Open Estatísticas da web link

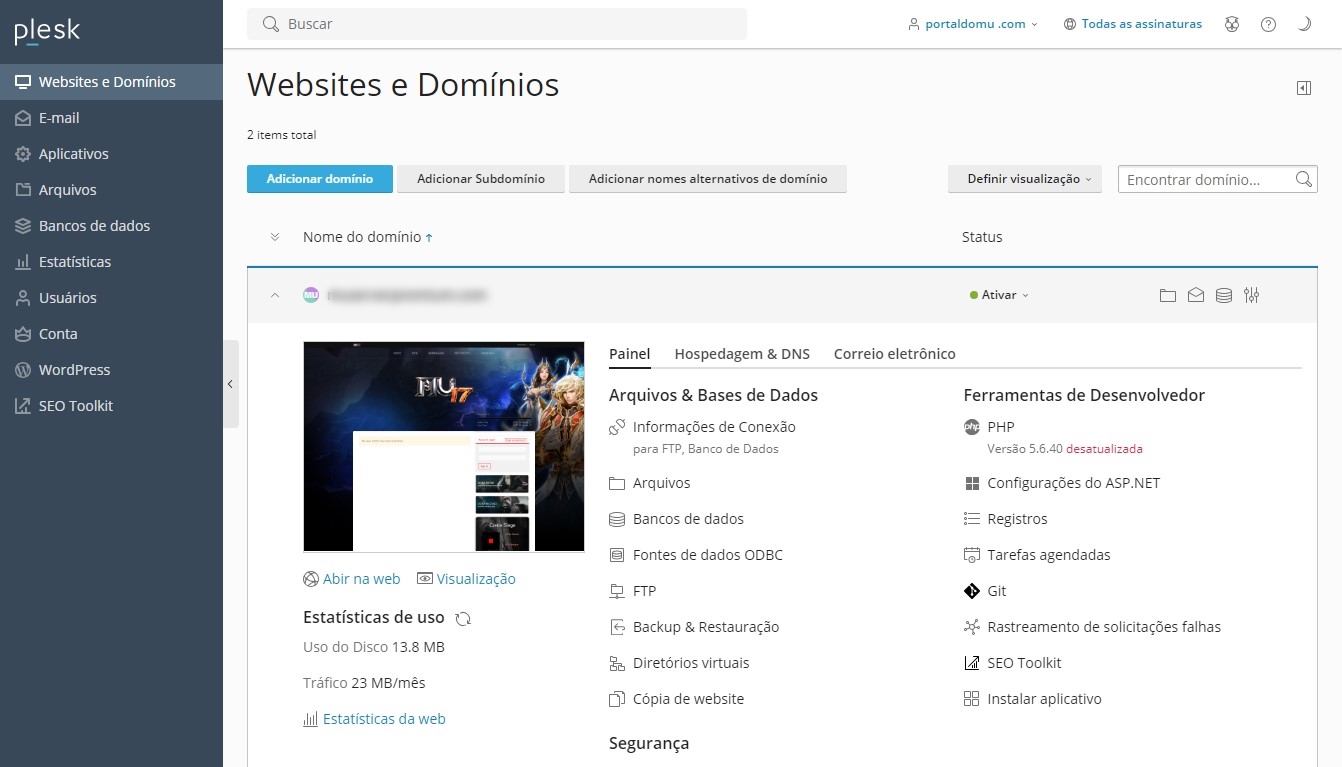point(374,719)
